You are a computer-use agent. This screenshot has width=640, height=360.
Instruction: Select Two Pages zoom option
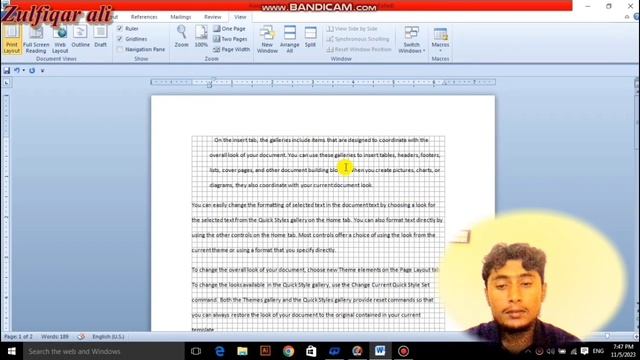point(230,39)
